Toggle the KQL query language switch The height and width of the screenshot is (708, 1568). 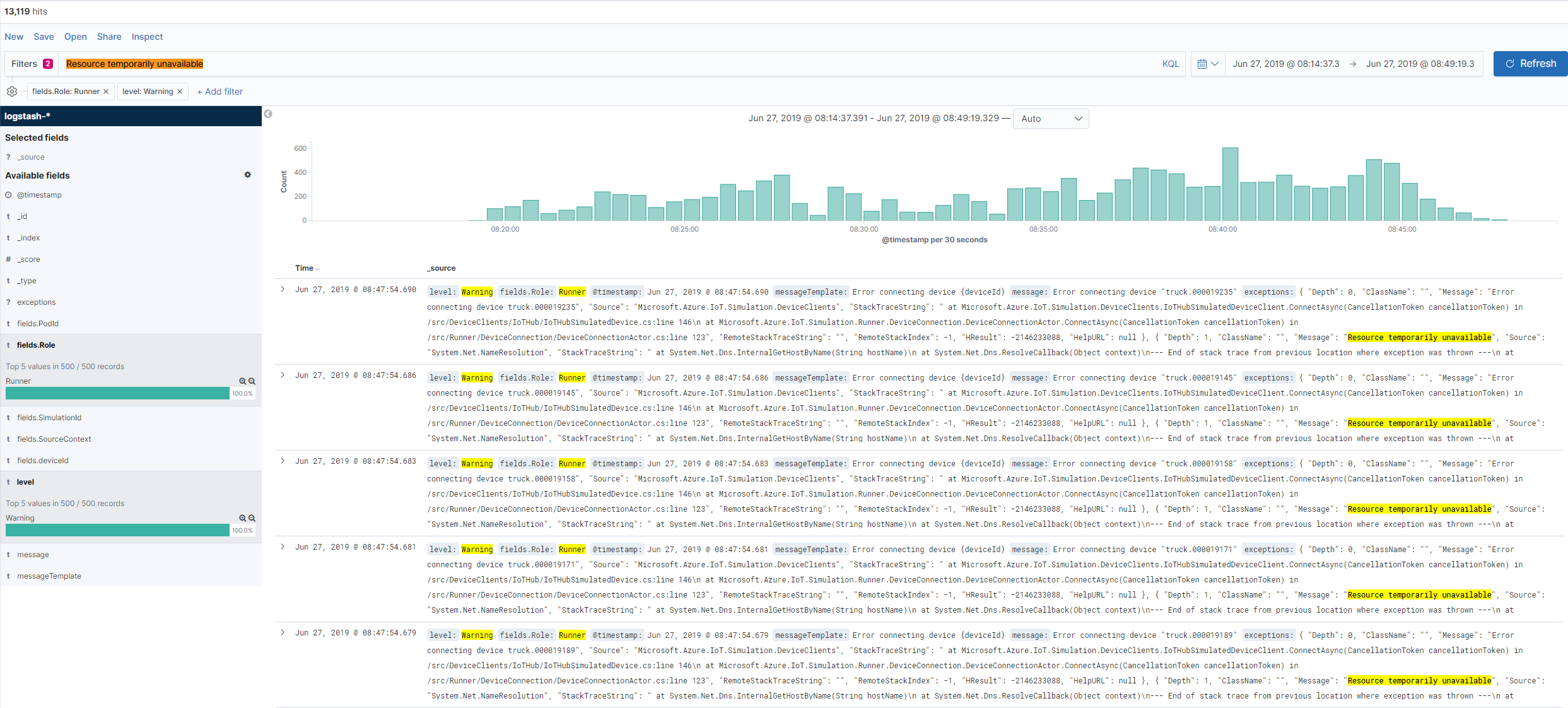pos(1170,63)
